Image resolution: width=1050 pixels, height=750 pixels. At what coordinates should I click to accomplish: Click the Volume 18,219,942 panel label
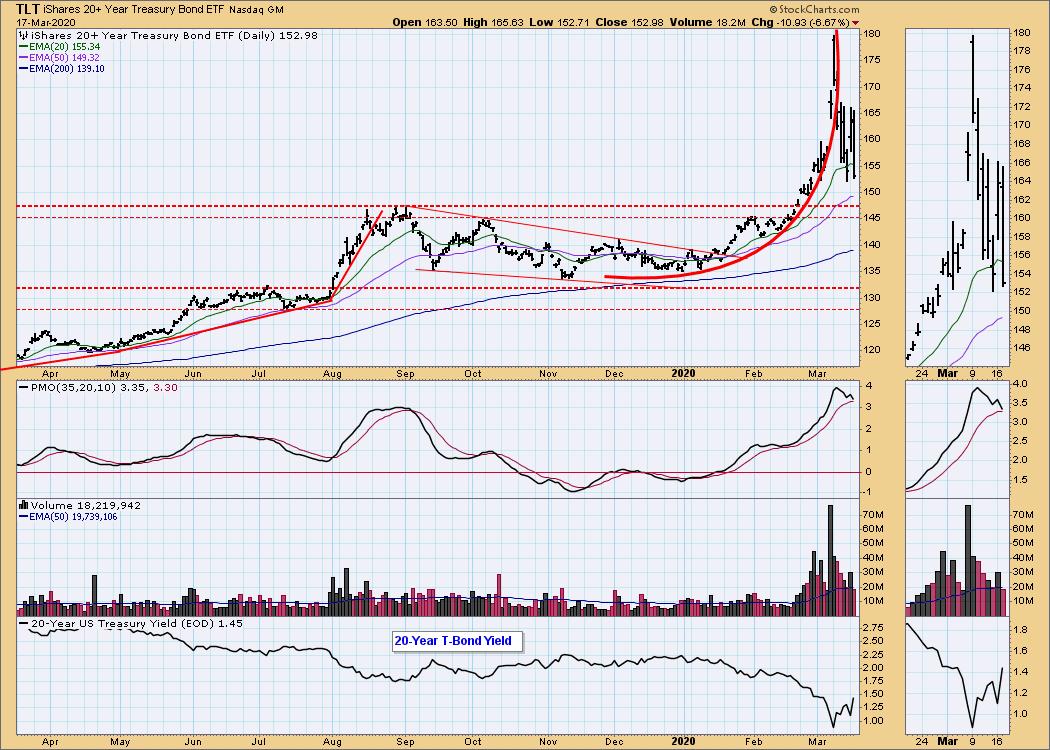[86, 506]
